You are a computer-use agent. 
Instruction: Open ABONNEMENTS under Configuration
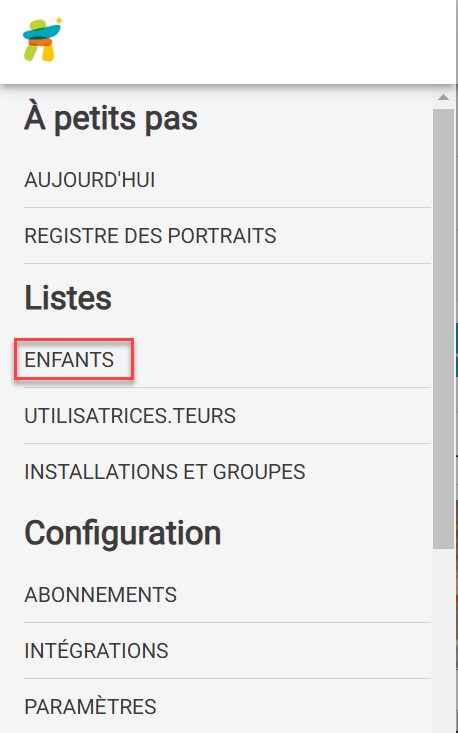point(100,595)
